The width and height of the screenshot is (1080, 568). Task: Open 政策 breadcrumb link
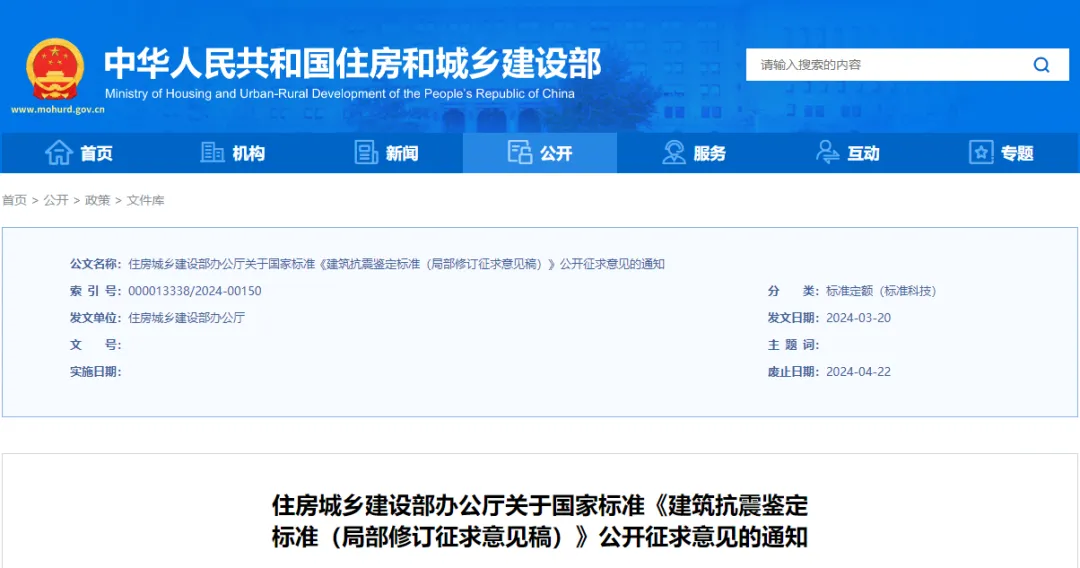point(98,201)
